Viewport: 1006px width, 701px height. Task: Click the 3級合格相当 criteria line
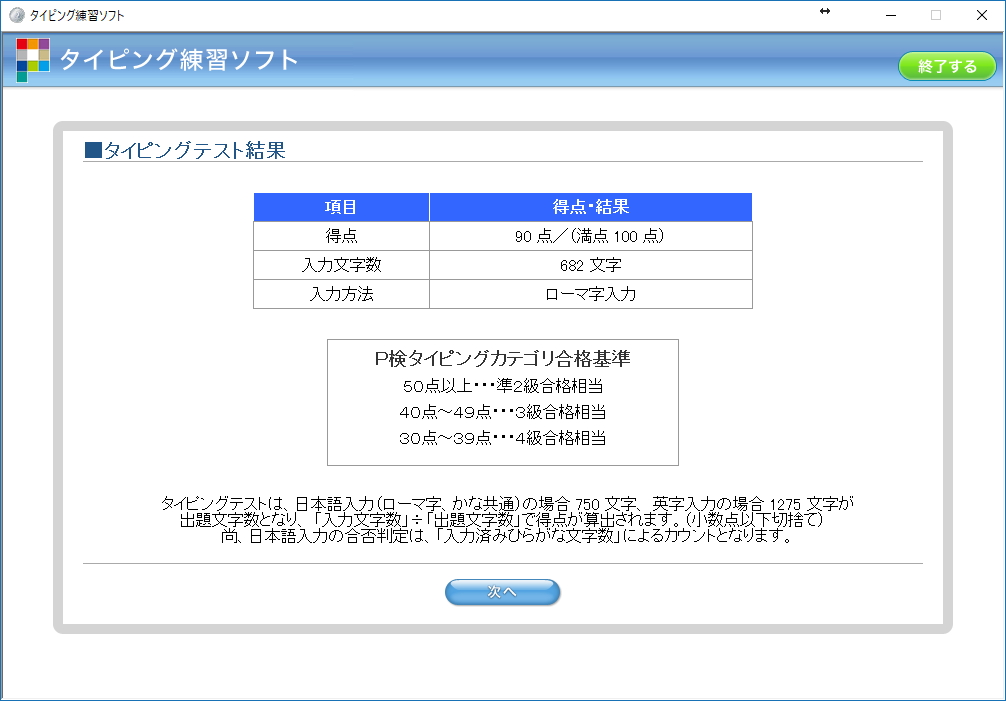pos(502,412)
